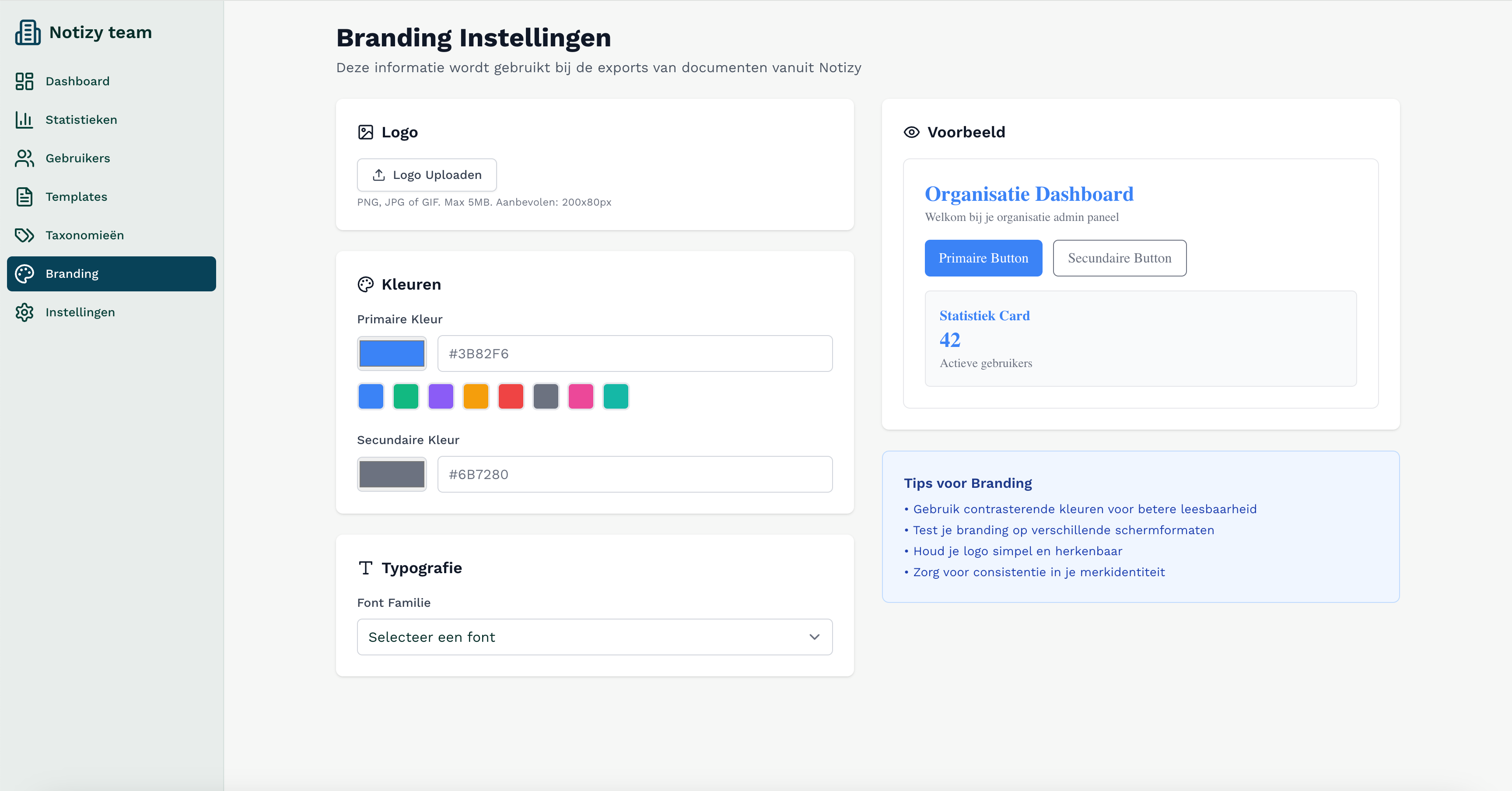Click the Statistieken bar chart icon
The image size is (1512, 791).
coord(24,120)
